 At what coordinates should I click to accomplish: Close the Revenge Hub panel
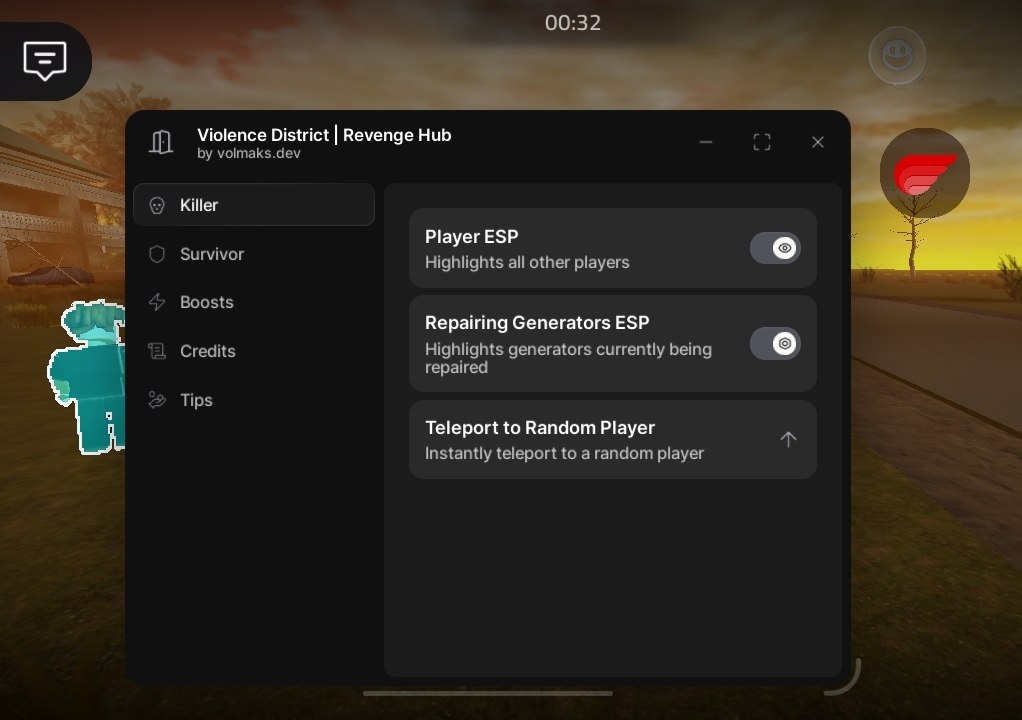click(818, 142)
